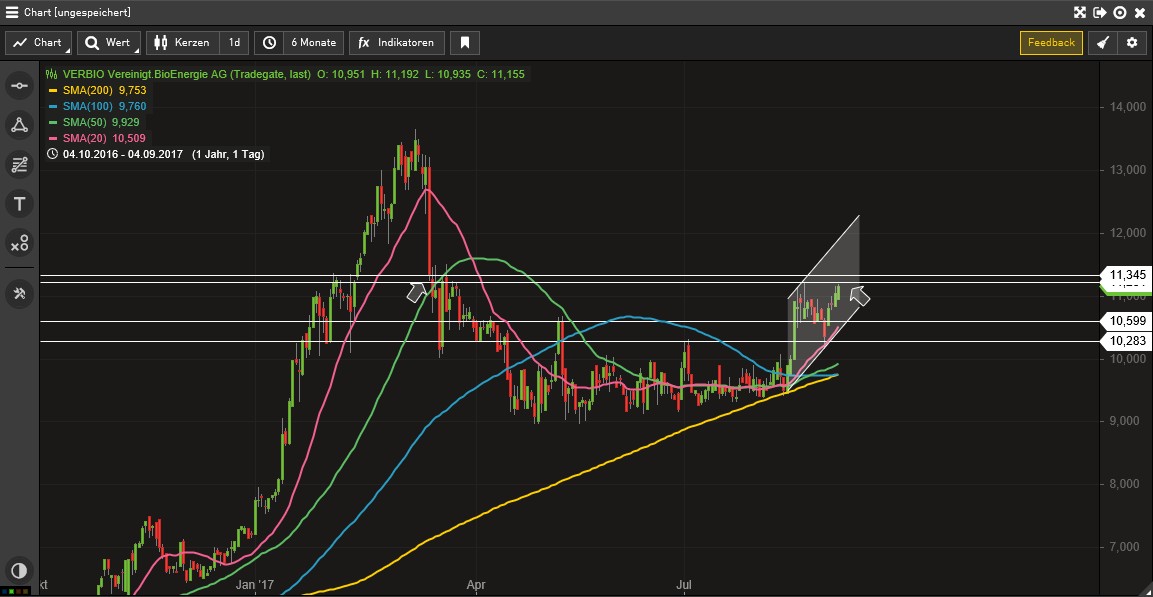
Task: Click the bookmark icon in toolbar
Action: pos(465,43)
